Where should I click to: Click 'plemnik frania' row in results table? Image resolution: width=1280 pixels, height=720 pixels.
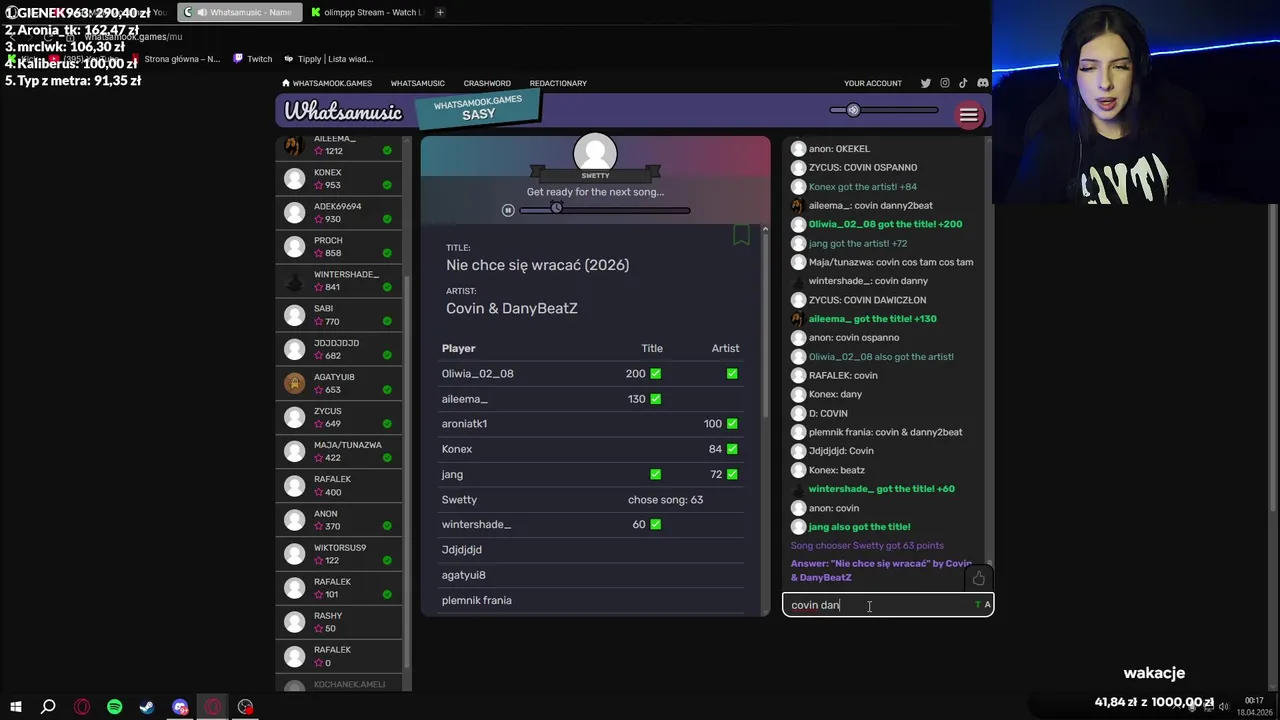(591, 600)
